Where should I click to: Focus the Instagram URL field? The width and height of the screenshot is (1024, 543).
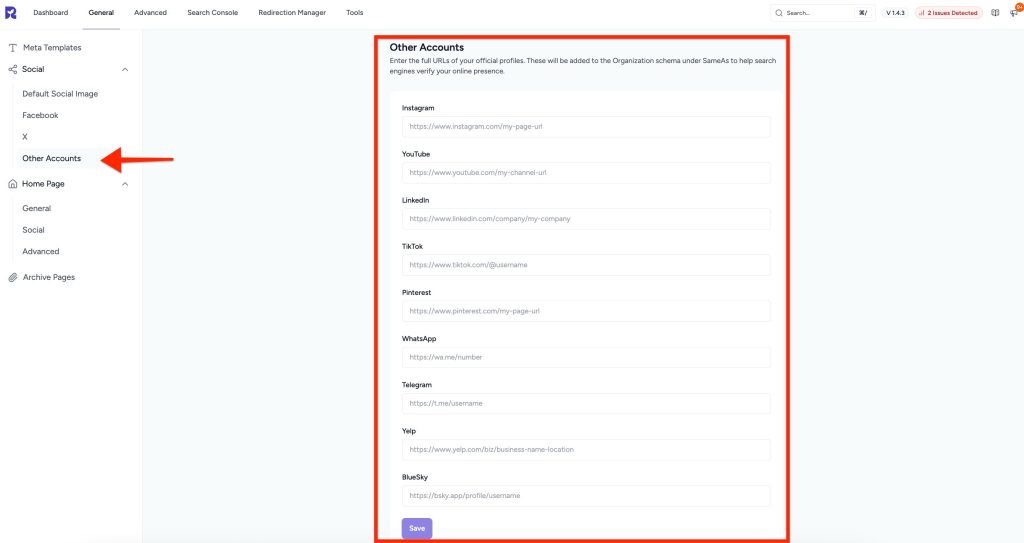coord(586,127)
